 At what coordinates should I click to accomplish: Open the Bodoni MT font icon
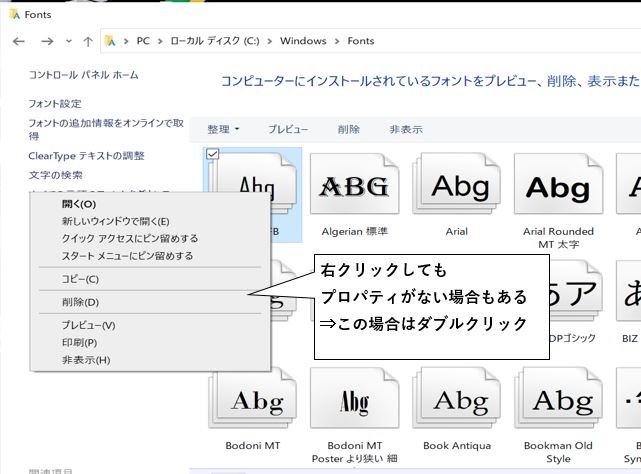(255, 401)
